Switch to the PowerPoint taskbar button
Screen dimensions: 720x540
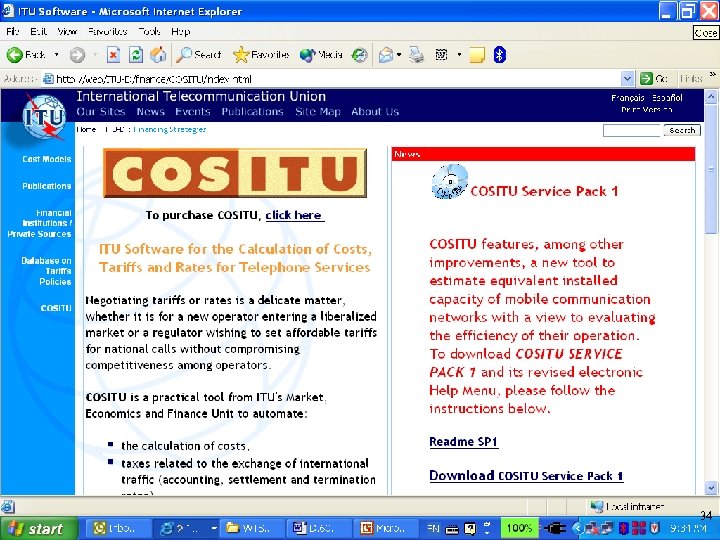(387, 529)
